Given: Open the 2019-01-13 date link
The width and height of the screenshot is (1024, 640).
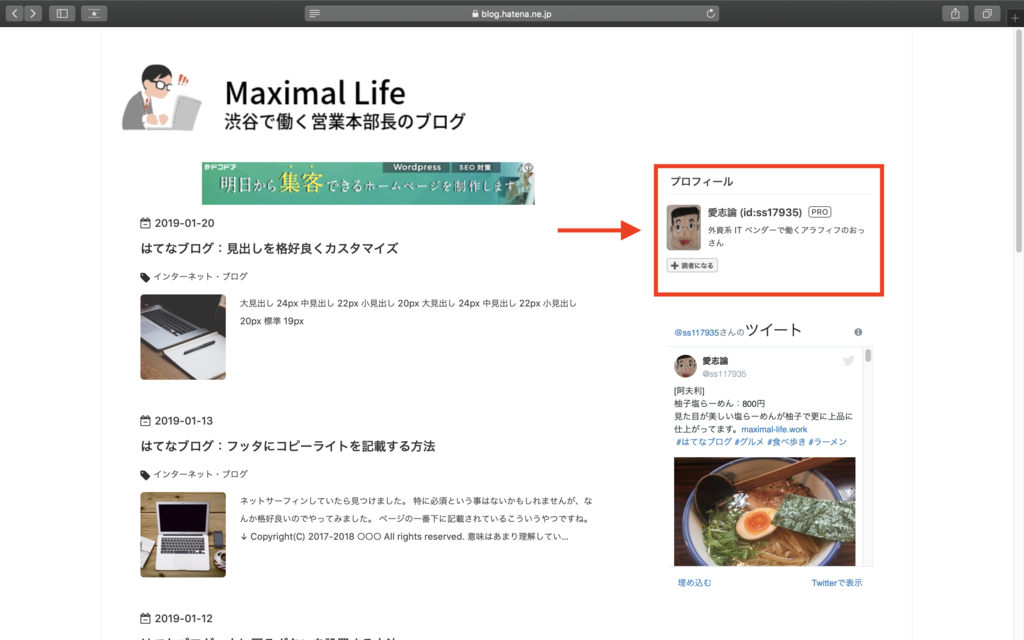Looking at the screenshot, I should coord(184,421).
